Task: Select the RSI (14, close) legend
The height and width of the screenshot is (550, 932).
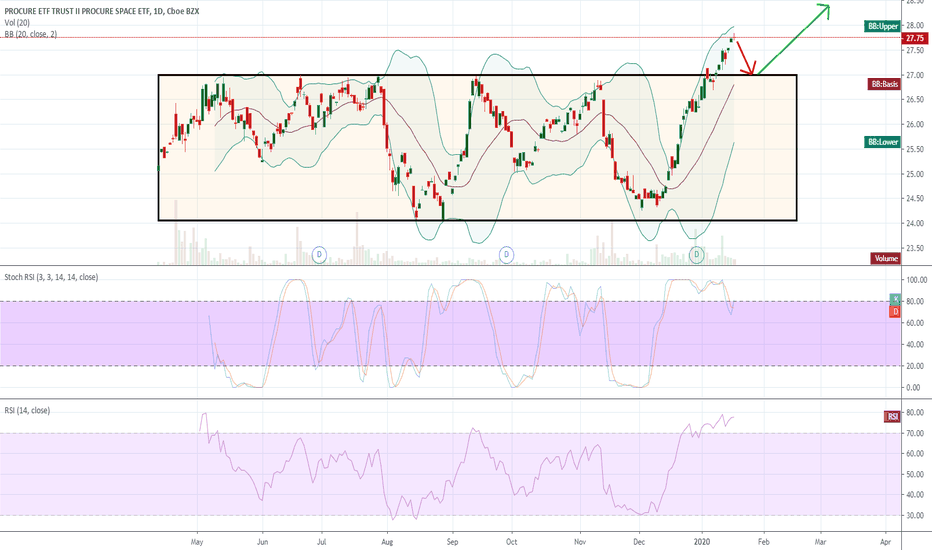Action: [x=27, y=410]
